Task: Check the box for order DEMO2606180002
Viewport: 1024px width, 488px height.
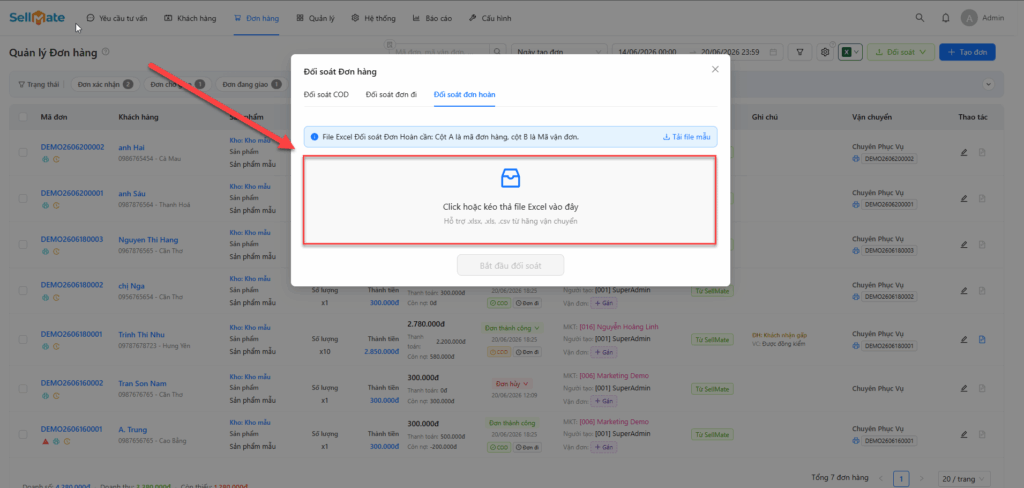Action: point(24,291)
